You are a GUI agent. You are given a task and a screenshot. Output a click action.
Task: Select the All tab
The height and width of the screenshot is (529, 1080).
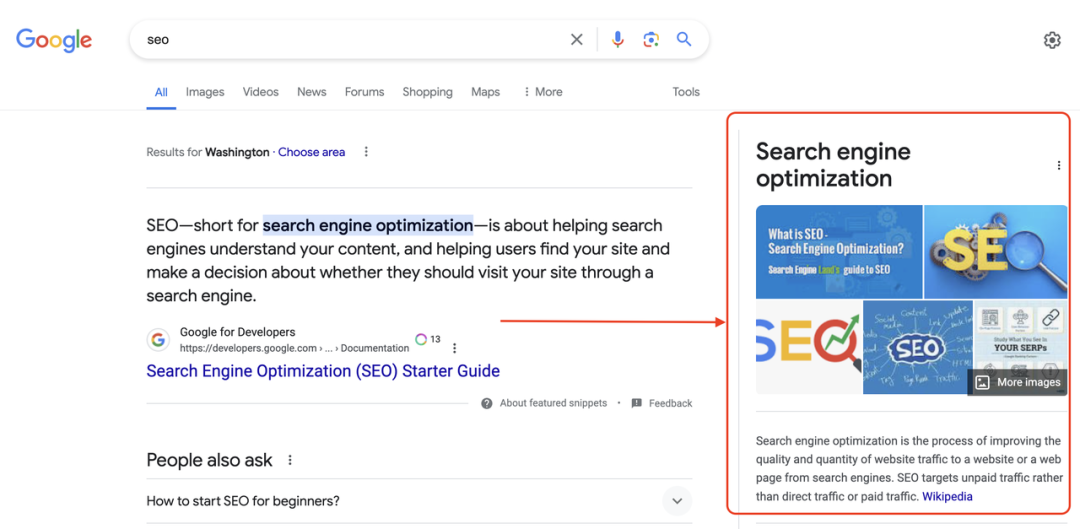point(161,92)
